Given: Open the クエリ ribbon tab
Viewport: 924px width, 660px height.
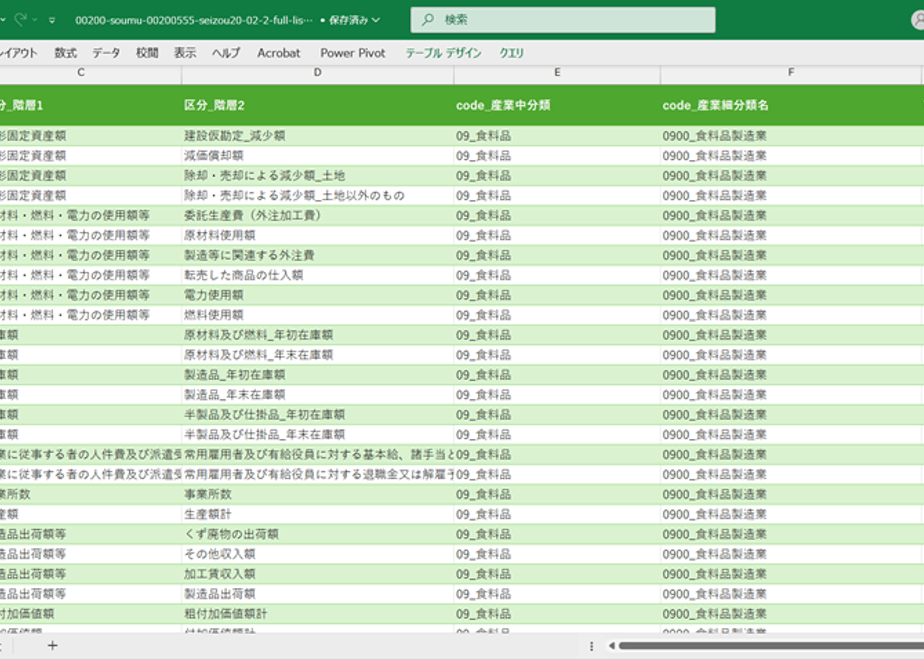Looking at the screenshot, I should [x=512, y=53].
